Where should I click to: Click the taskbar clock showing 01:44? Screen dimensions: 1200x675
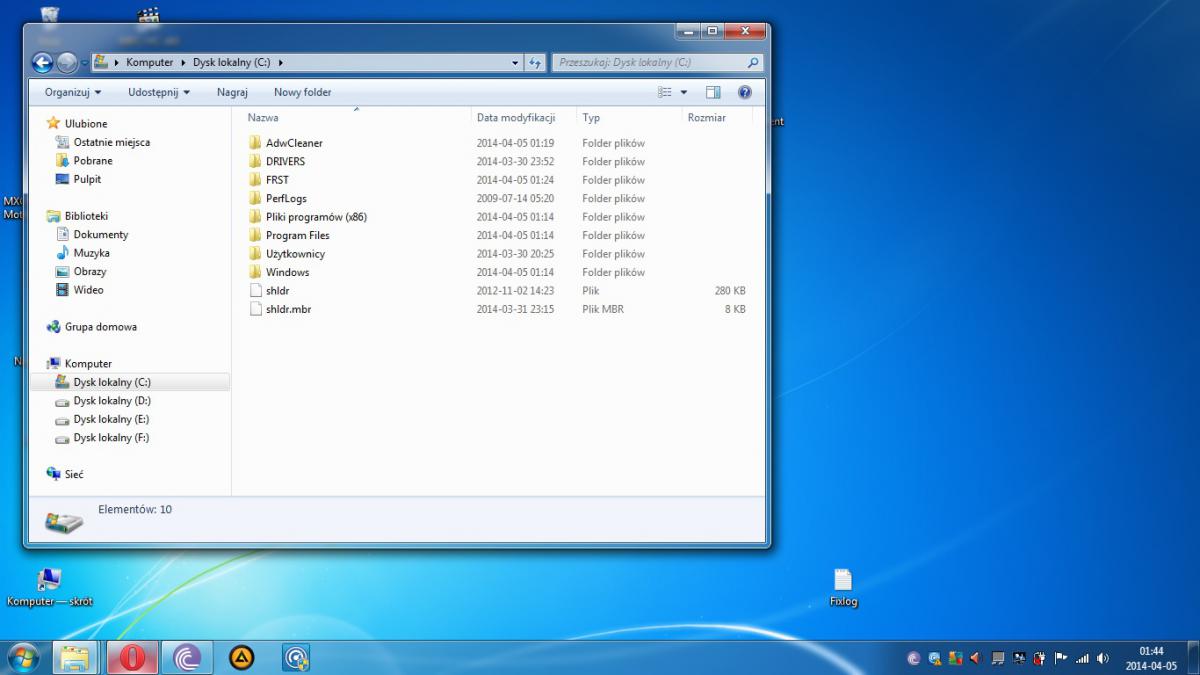[1151, 657]
